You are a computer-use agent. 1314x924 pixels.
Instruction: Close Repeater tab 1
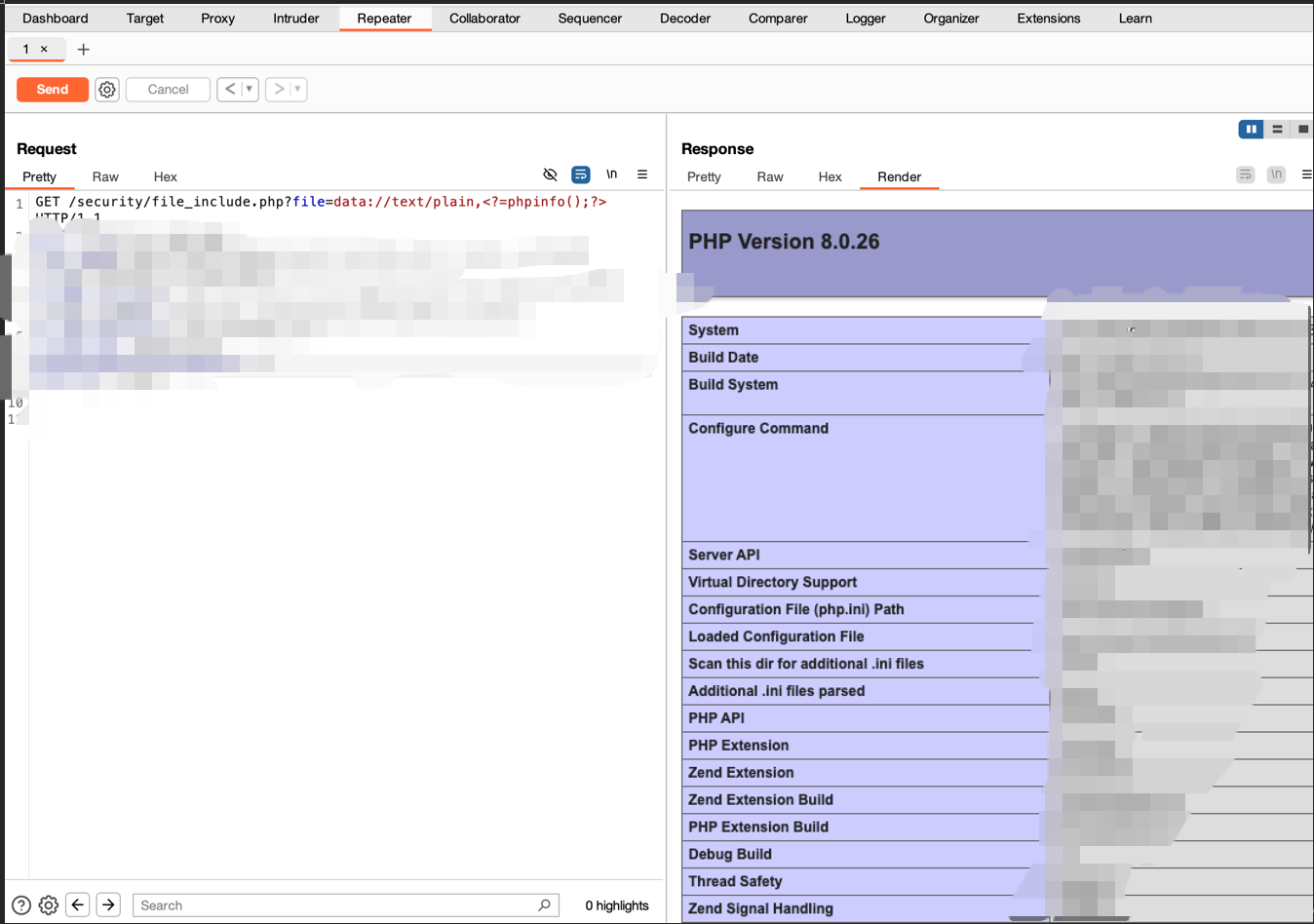coord(44,49)
